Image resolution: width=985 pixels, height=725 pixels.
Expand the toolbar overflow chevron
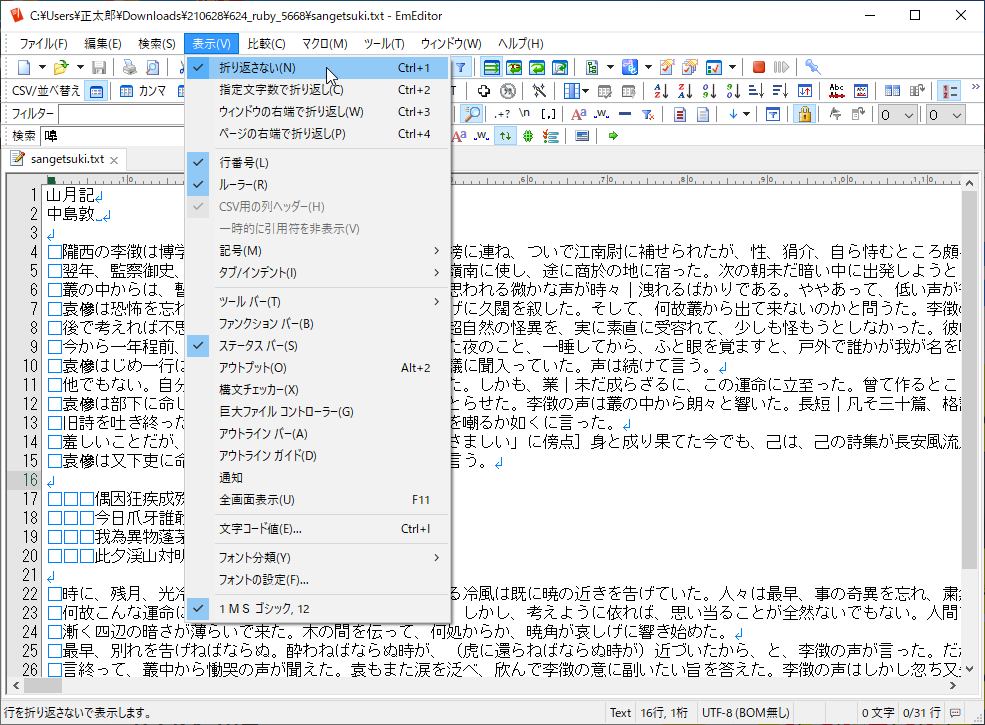coord(976,87)
